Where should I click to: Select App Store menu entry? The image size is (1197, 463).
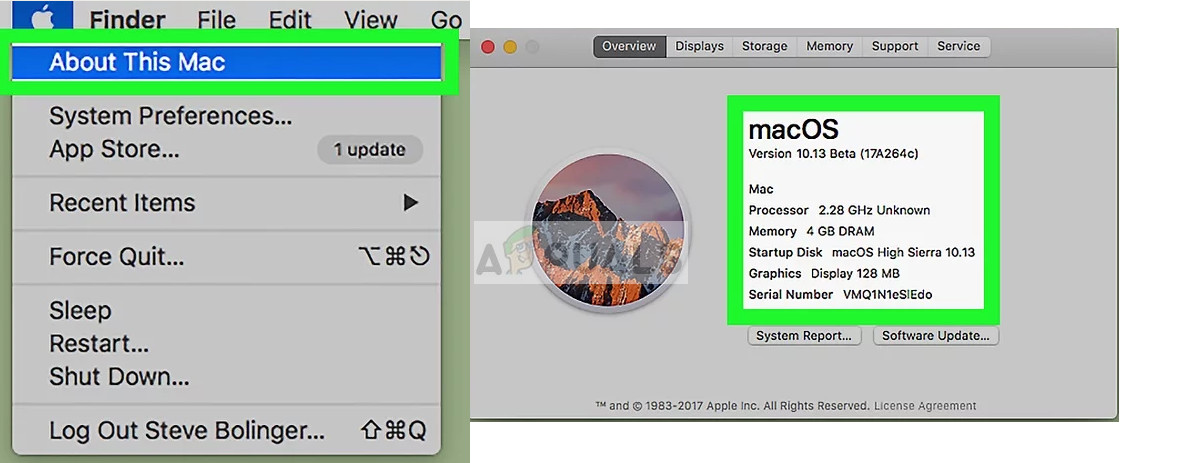(x=115, y=150)
